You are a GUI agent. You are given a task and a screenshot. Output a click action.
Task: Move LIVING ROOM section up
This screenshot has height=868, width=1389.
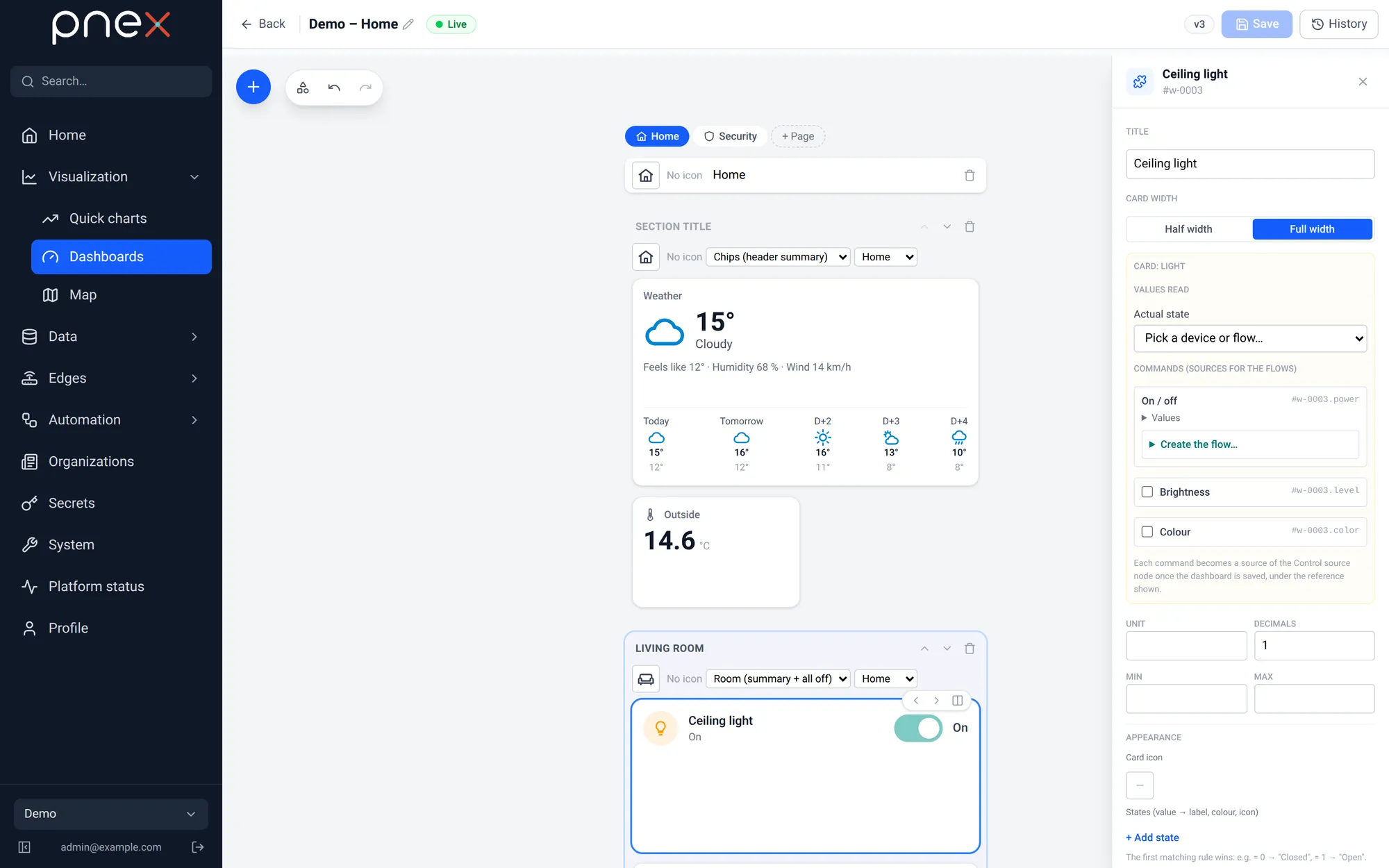[924, 649]
